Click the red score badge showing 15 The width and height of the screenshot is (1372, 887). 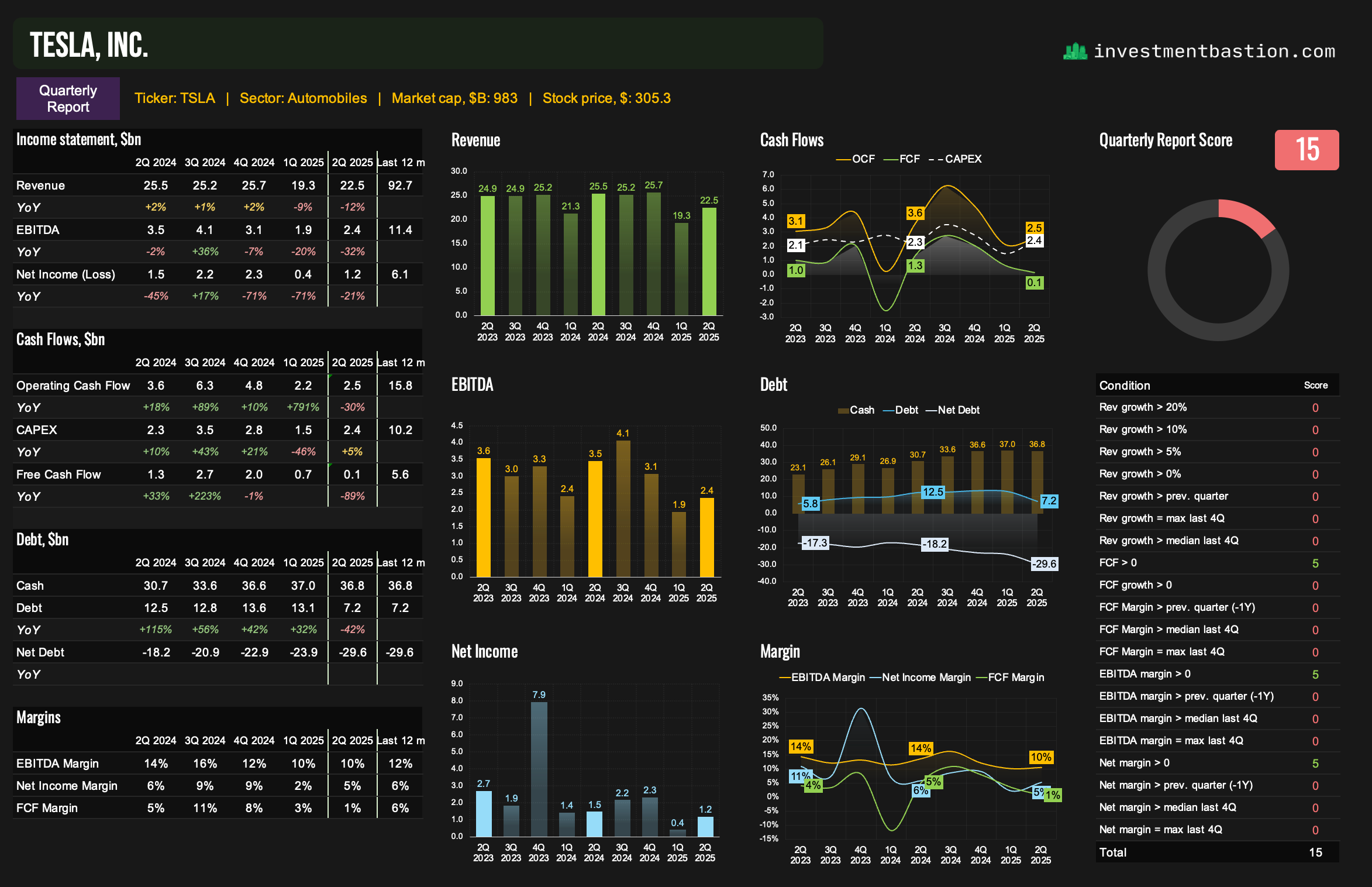click(x=1306, y=150)
